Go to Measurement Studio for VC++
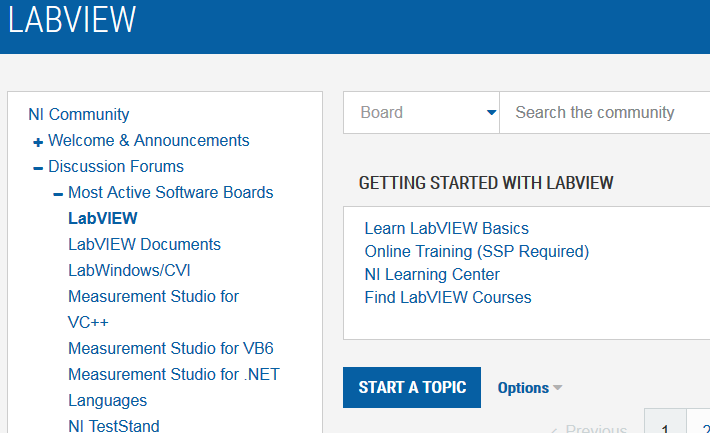This screenshot has height=433, width=710. tap(153, 296)
